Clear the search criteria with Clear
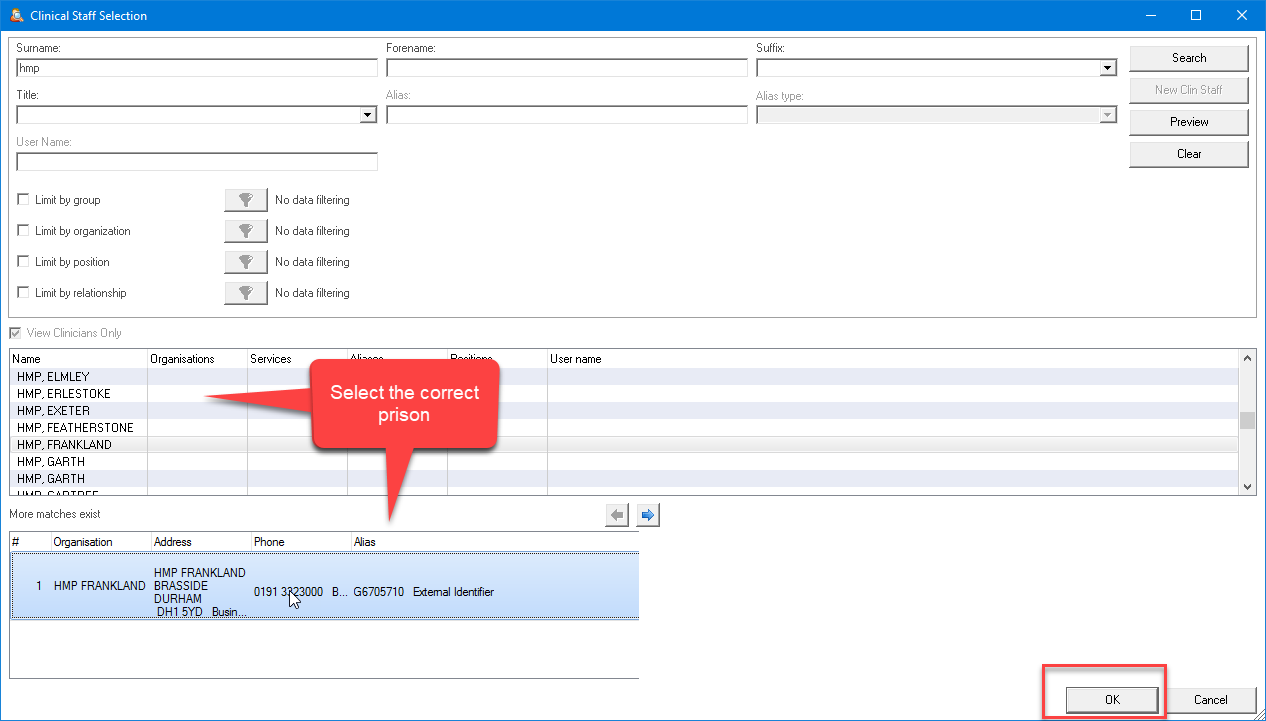Screen dimensions: 1266x721 pyautogui.click(x=1189, y=154)
